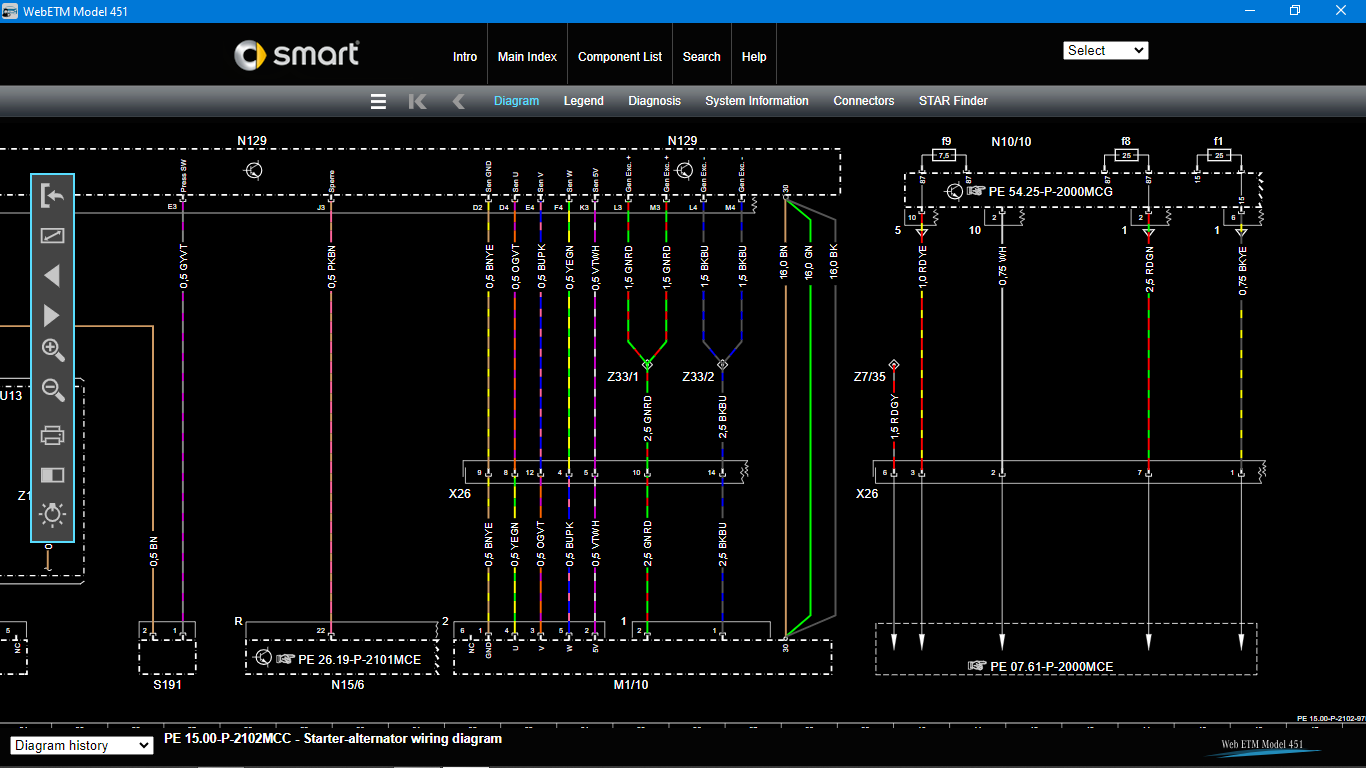
Task: Switch to the Legend tab
Action: click(583, 101)
